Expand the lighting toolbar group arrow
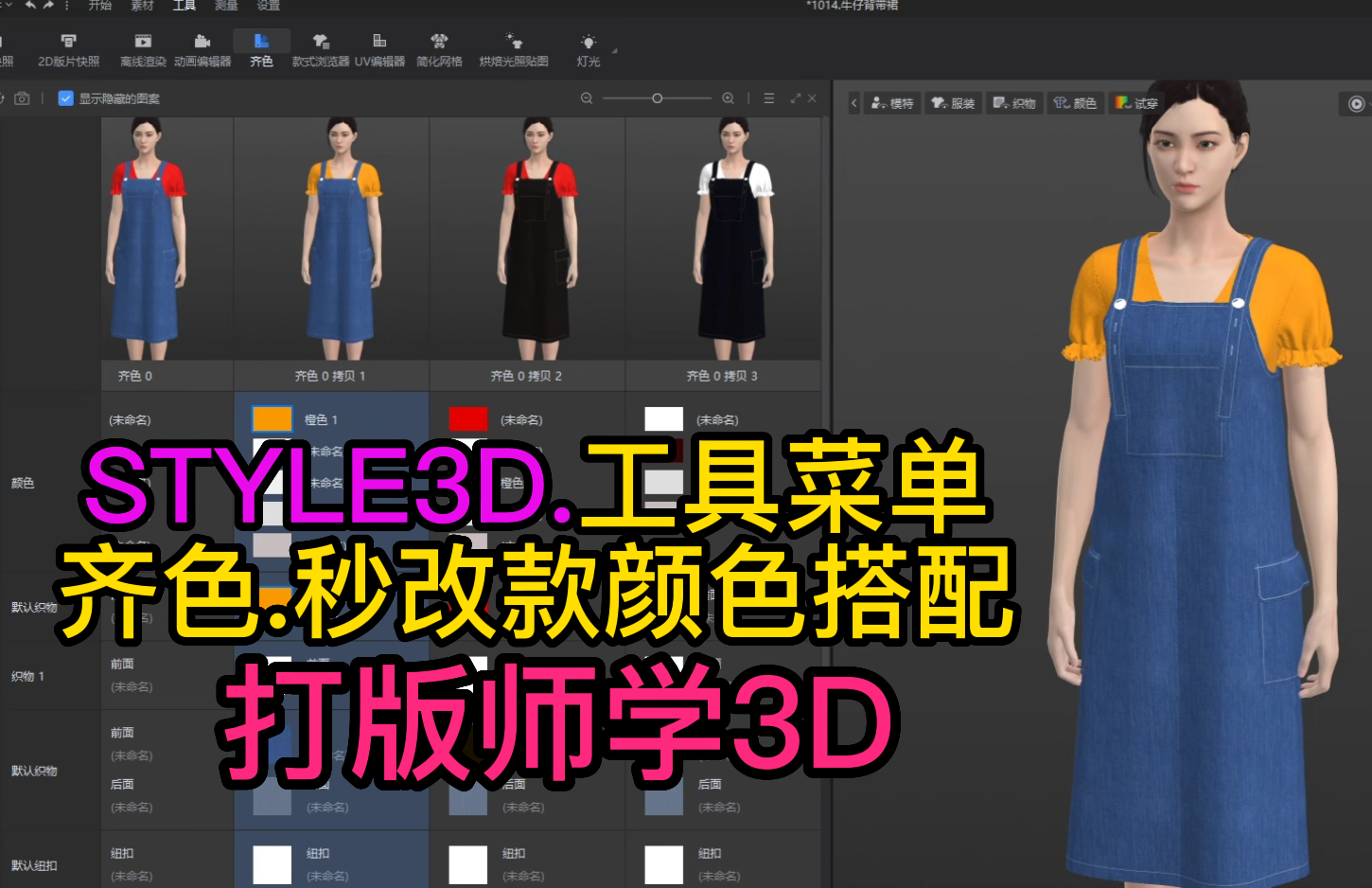The height and width of the screenshot is (888, 1372). tap(614, 50)
